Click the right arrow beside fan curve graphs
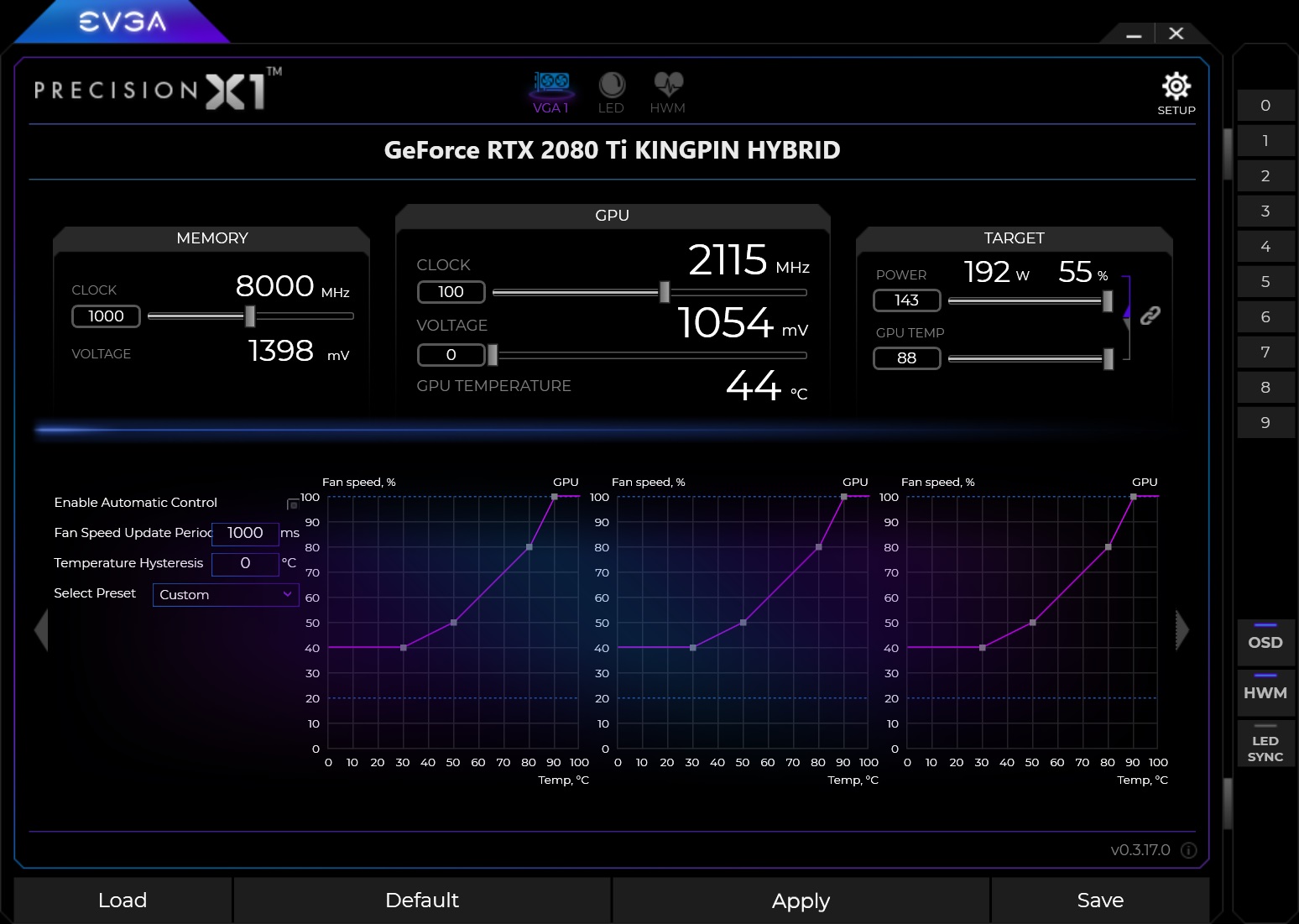 pyautogui.click(x=1182, y=629)
